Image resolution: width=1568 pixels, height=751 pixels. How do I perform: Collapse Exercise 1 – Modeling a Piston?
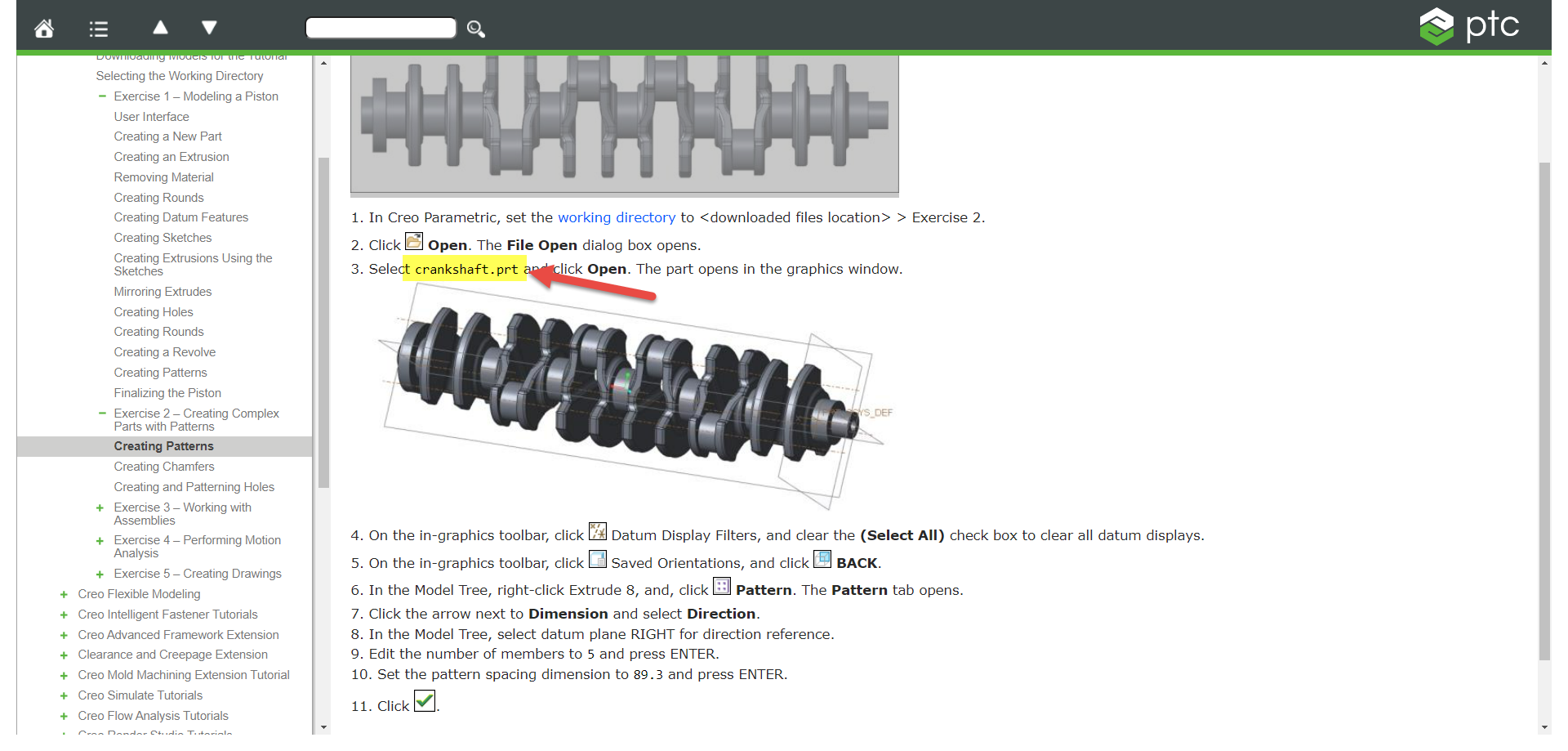click(102, 96)
